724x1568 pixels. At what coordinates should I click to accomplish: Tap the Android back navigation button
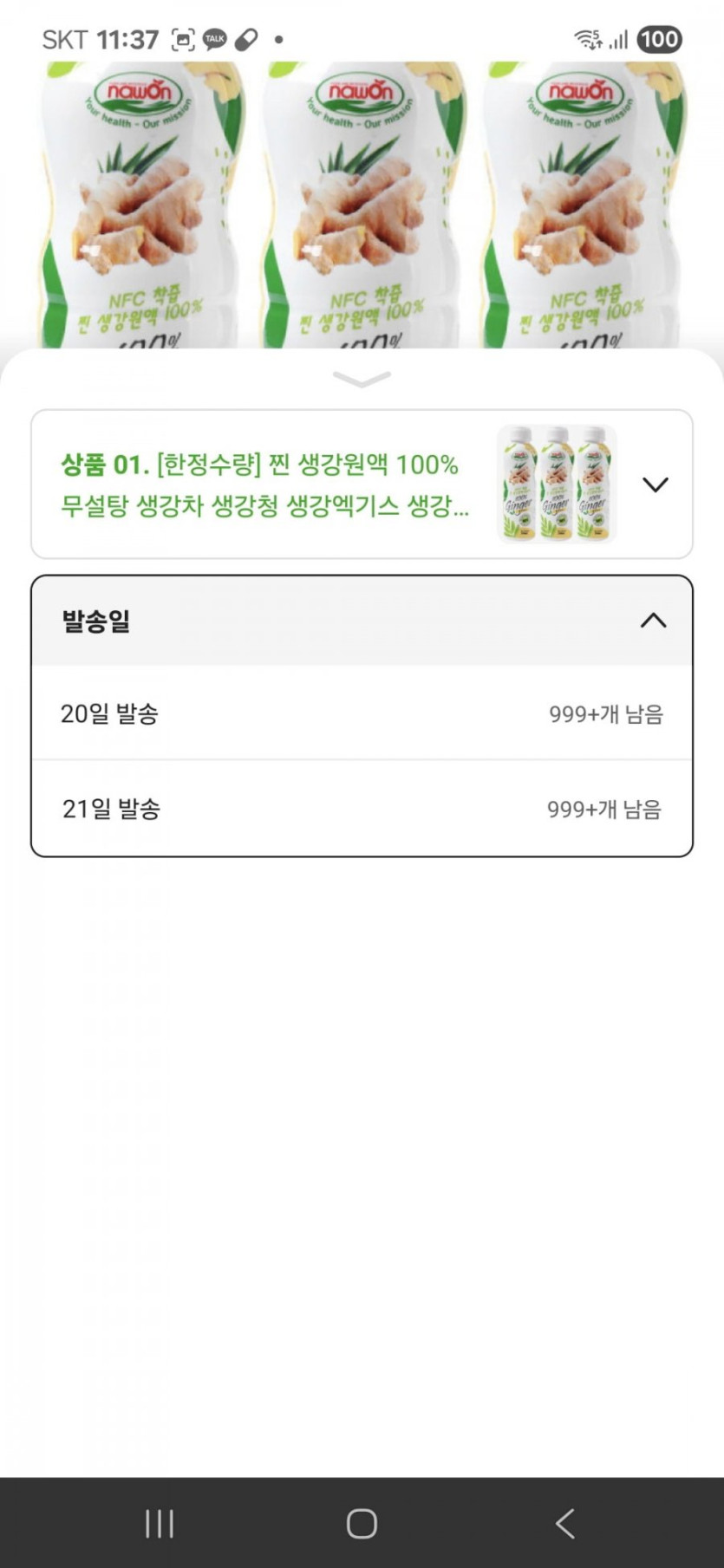565,1523
